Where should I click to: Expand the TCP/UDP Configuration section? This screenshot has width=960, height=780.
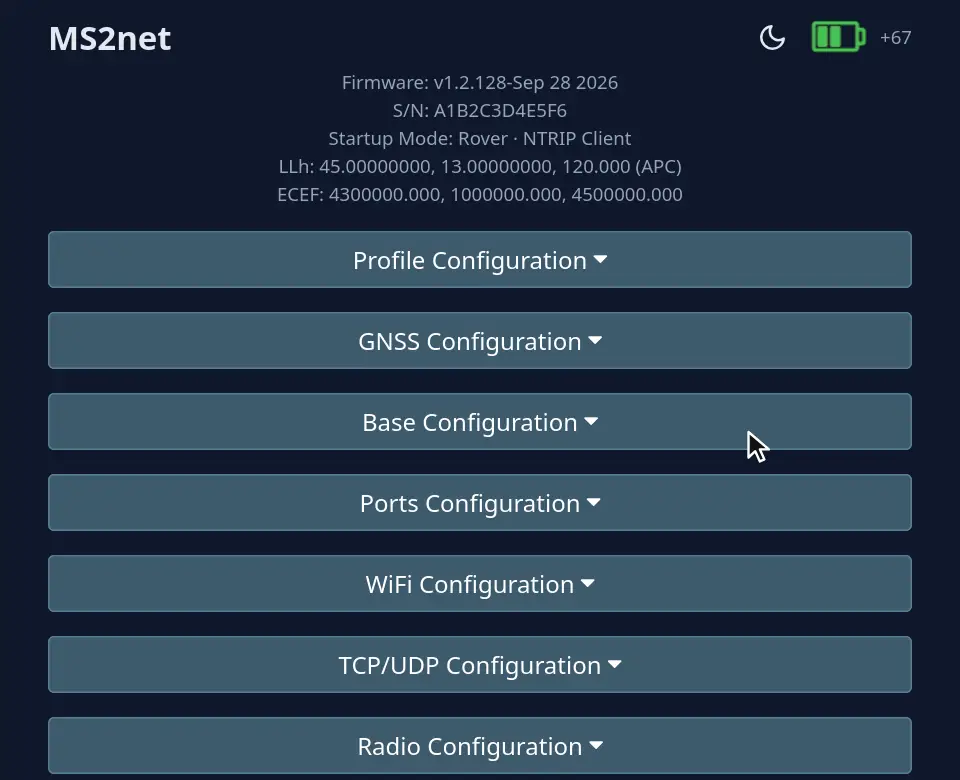(480, 665)
